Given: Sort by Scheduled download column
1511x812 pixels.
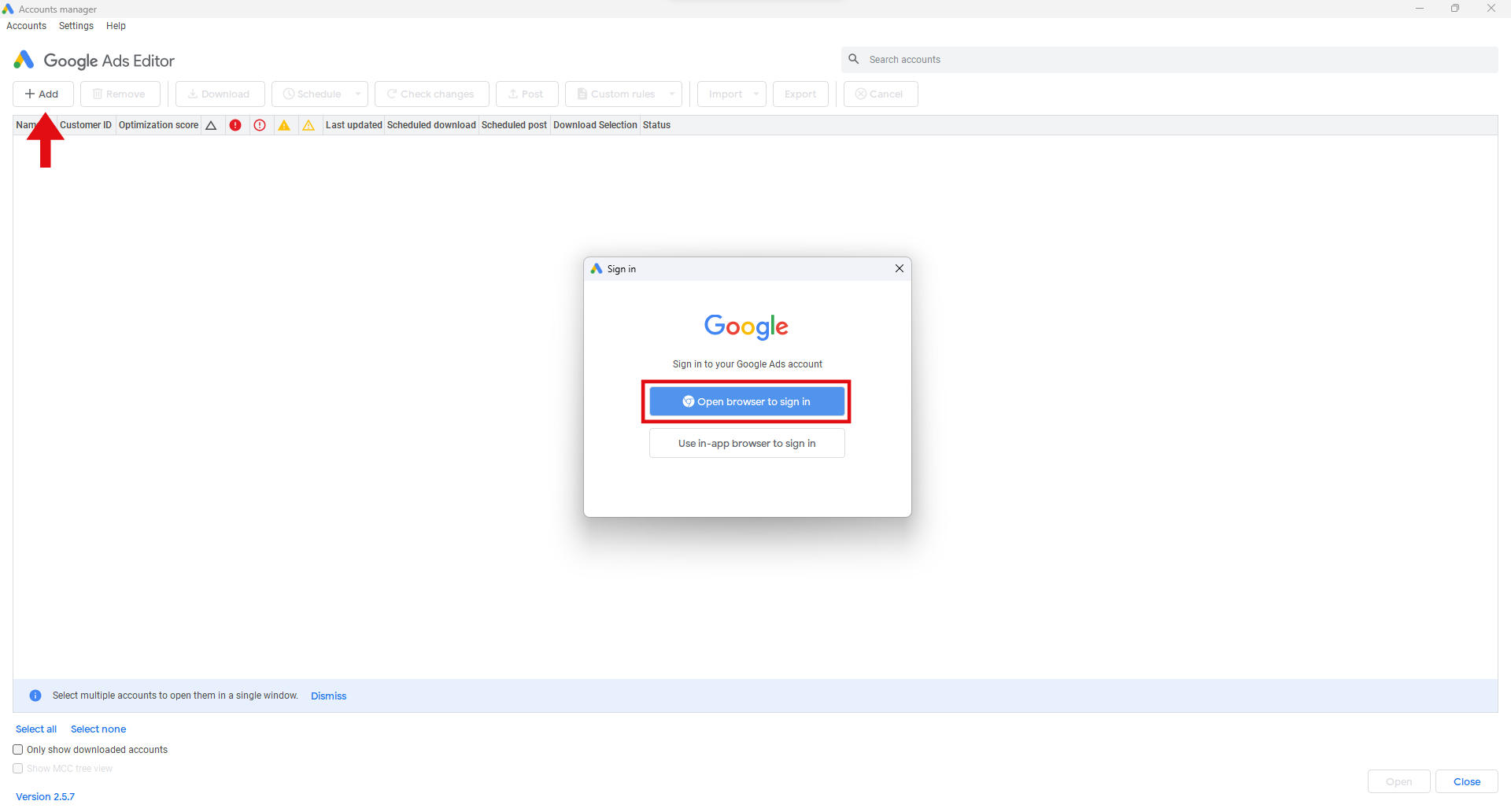Looking at the screenshot, I should 431,125.
